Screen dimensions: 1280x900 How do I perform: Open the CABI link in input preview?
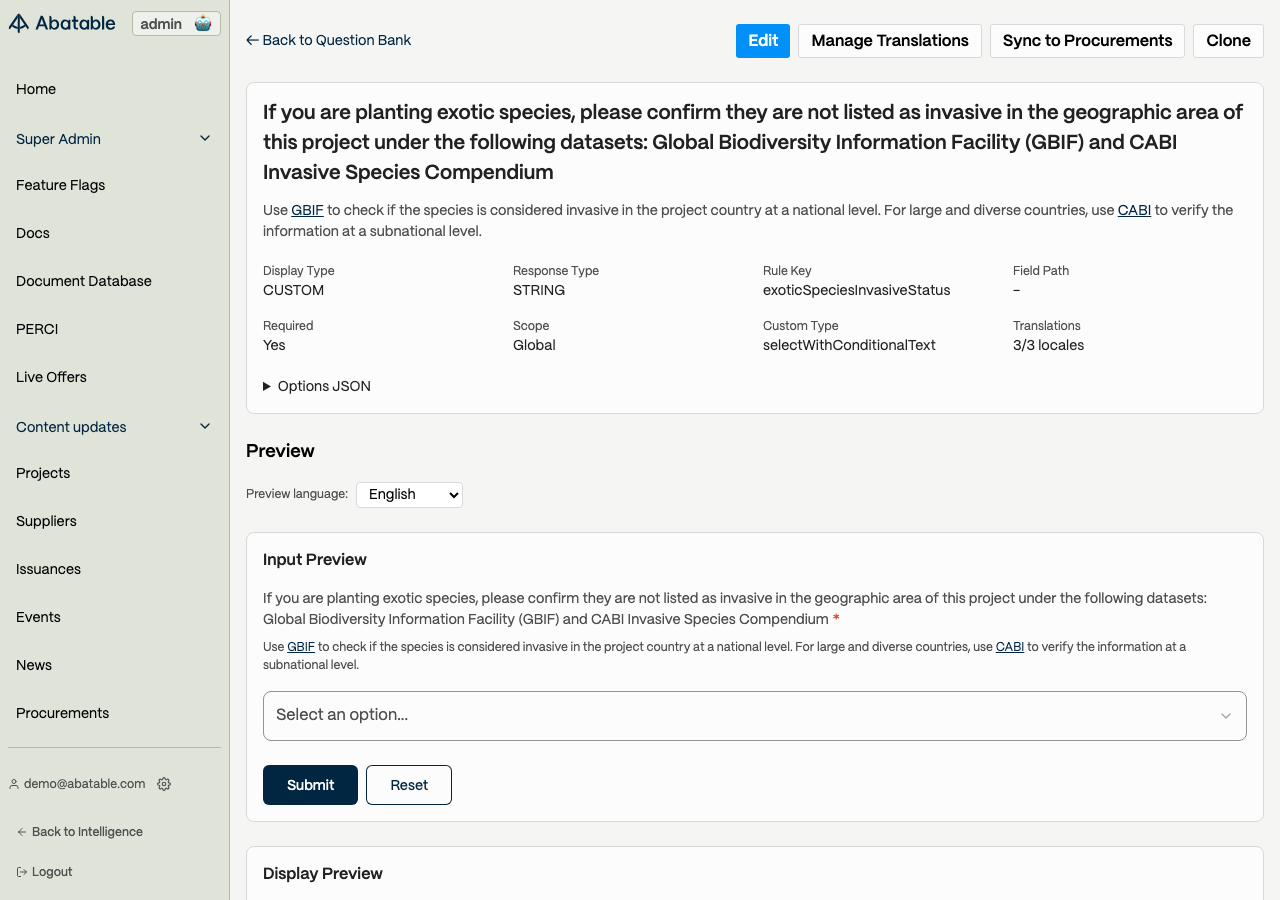pos(1009,647)
